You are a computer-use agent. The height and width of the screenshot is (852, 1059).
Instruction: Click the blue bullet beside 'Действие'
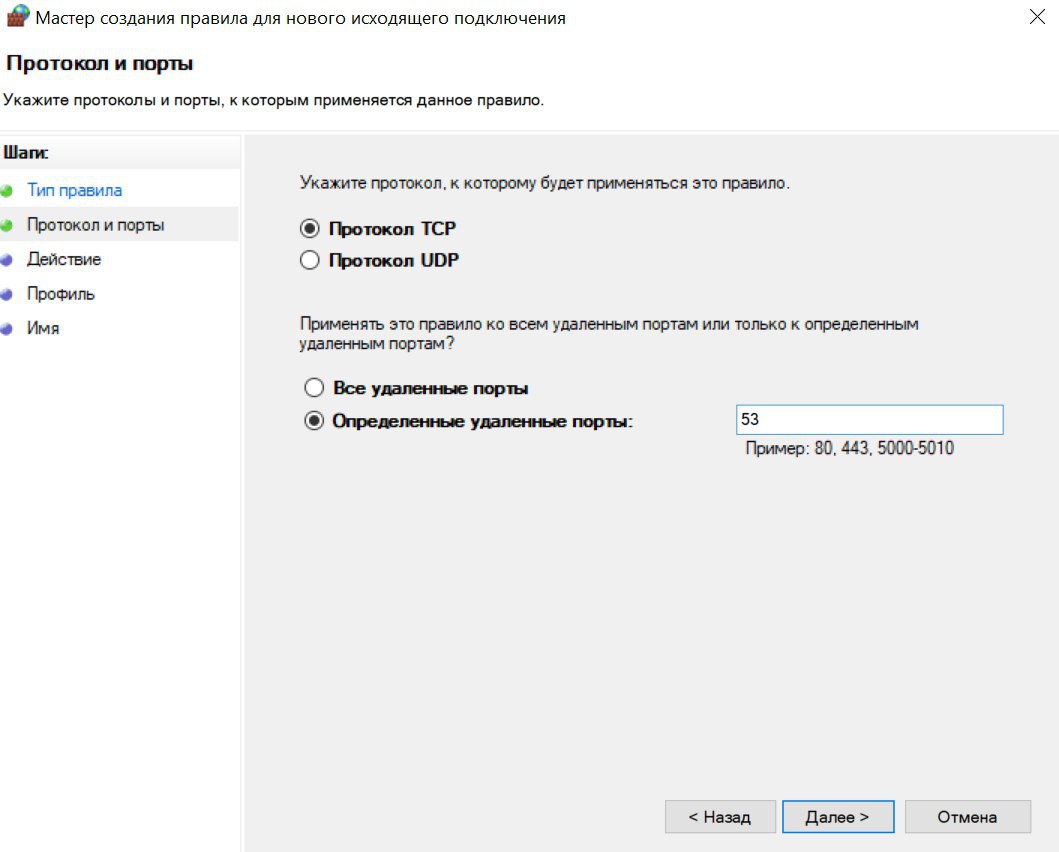[7, 260]
